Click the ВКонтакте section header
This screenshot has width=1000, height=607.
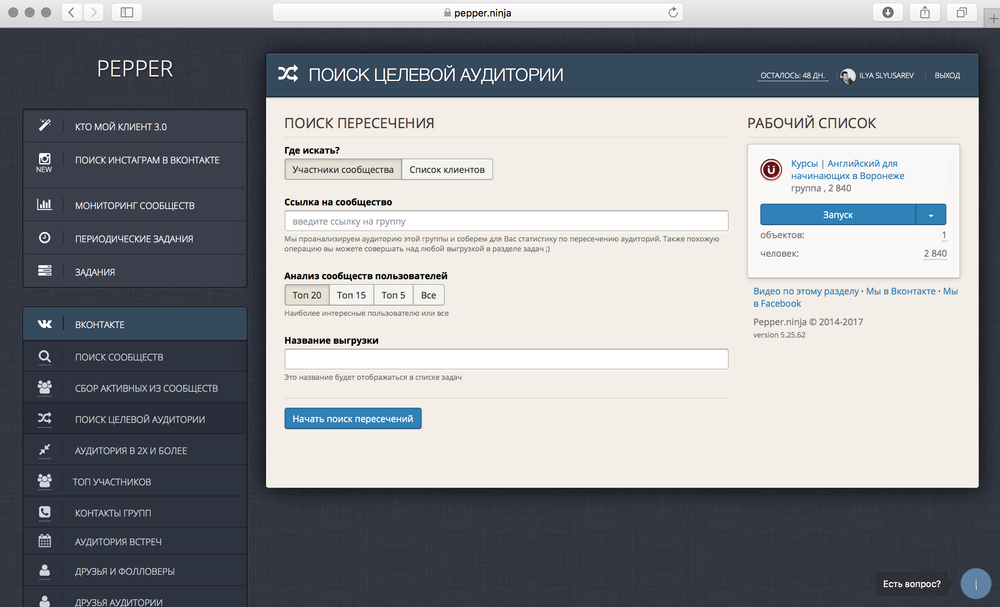tap(135, 324)
